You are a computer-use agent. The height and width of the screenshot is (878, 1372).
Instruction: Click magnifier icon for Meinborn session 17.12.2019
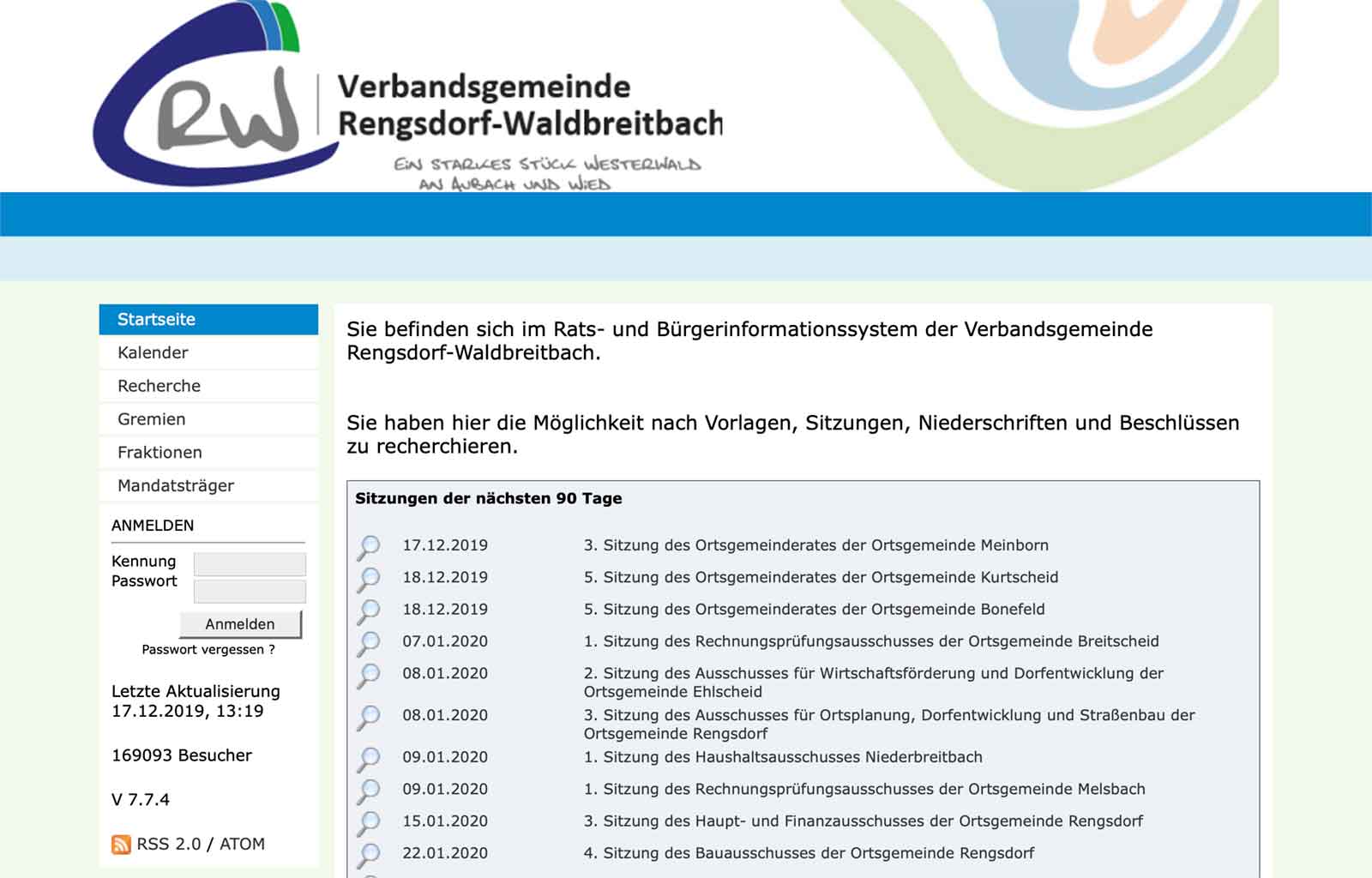click(x=369, y=547)
